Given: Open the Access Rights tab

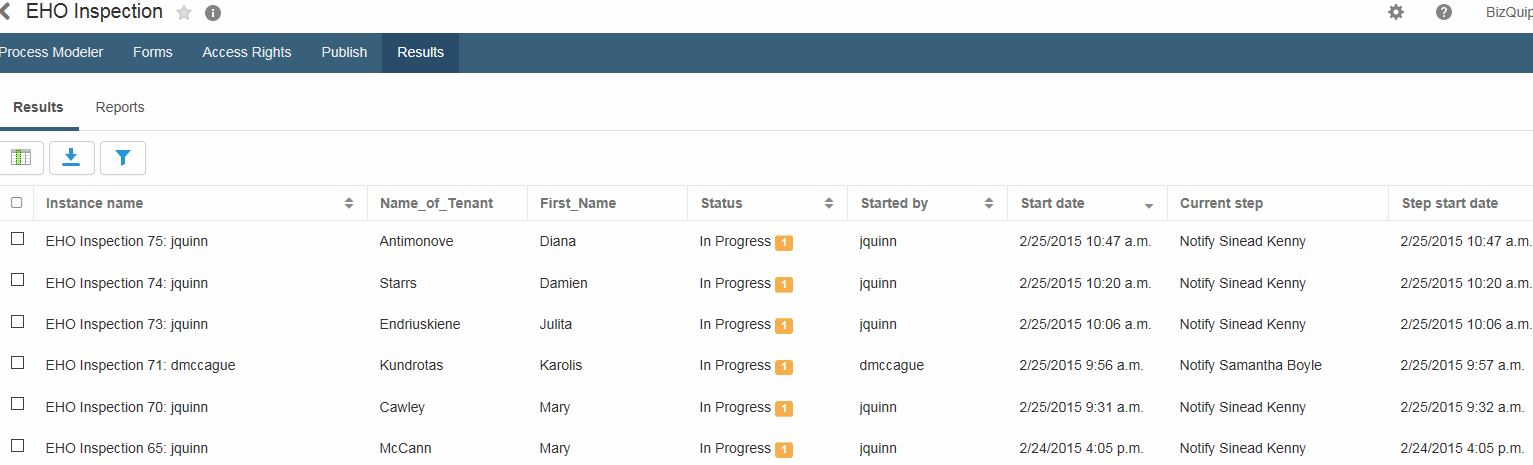Looking at the screenshot, I should pyautogui.click(x=247, y=52).
